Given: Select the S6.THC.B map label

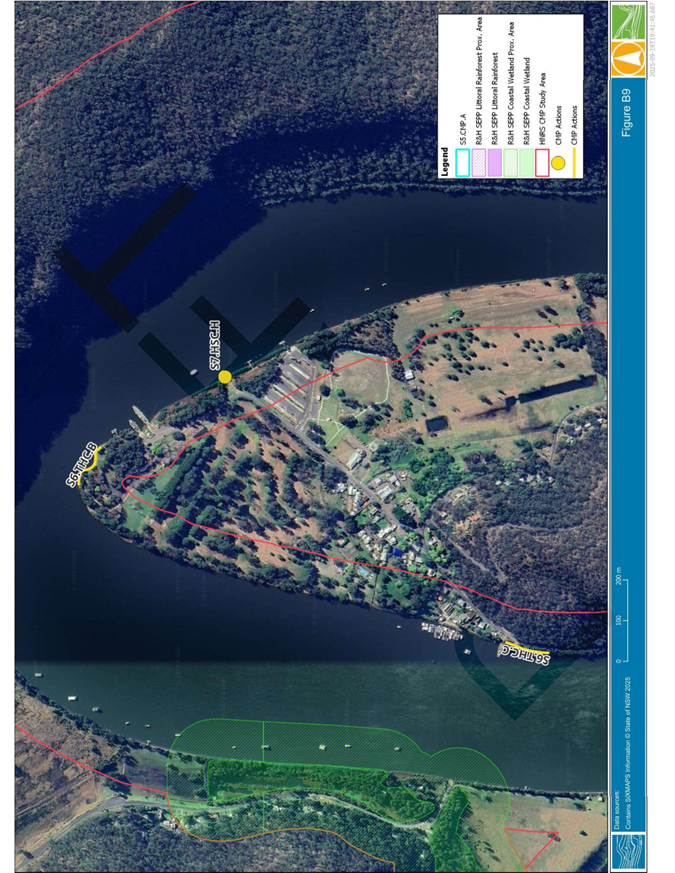Looking at the screenshot, I should (x=80, y=466).
